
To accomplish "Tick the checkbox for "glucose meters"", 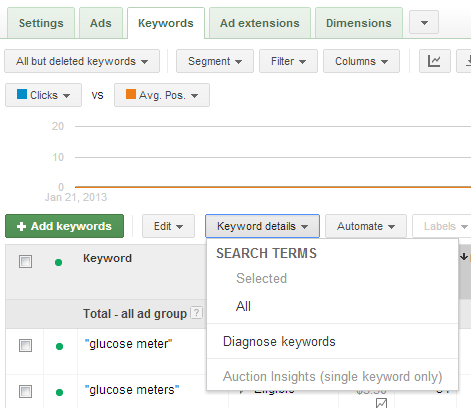I will tap(25, 392).
